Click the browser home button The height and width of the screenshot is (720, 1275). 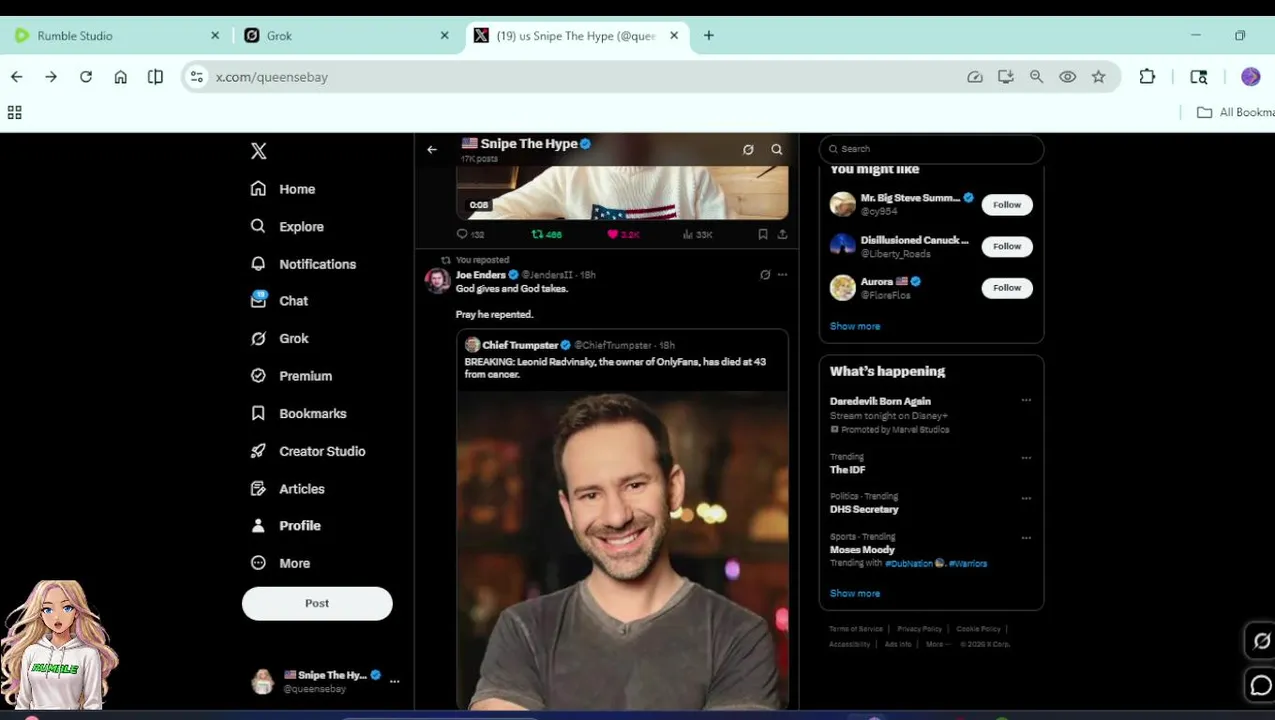click(x=121, y=77)
